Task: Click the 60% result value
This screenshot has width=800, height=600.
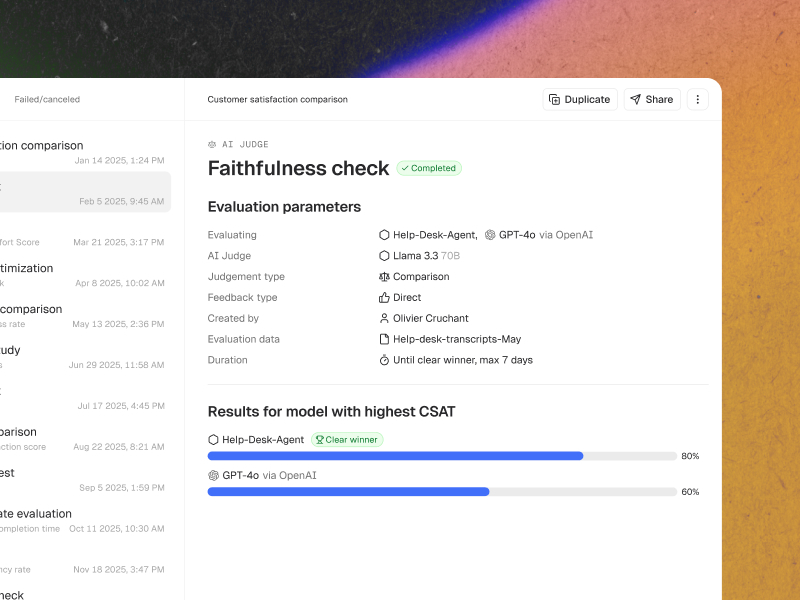Action: click(x=690, y=492)
